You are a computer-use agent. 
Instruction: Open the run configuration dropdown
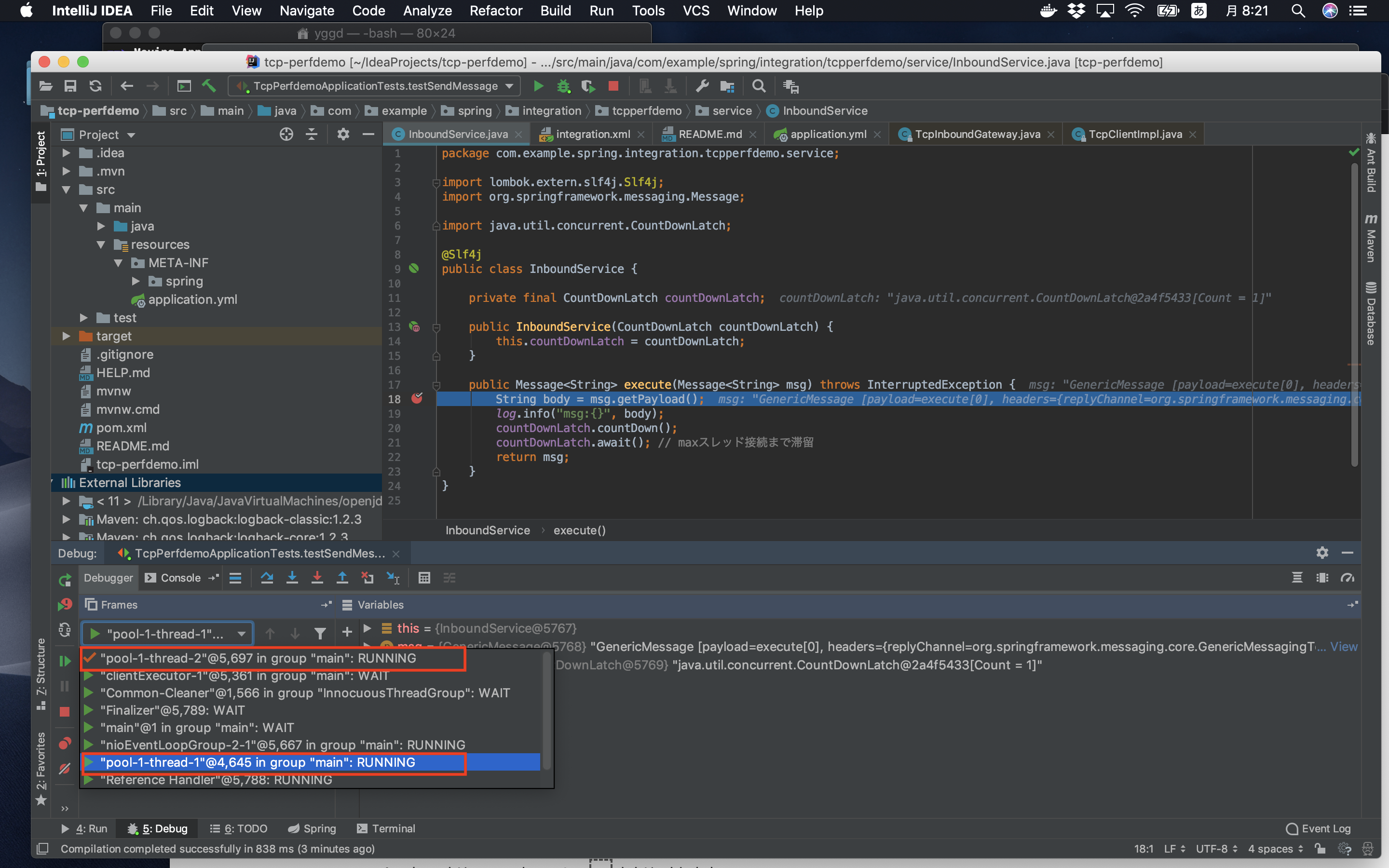pos(509,86)
